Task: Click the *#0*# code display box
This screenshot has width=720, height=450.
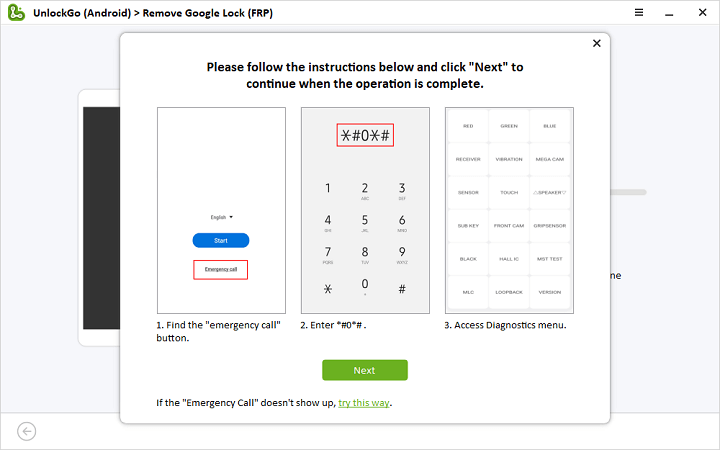Action: [365, 136]
